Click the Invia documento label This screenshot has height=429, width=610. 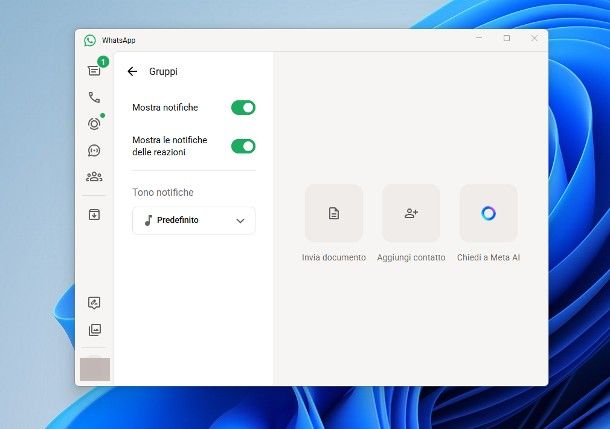point(334,257)
